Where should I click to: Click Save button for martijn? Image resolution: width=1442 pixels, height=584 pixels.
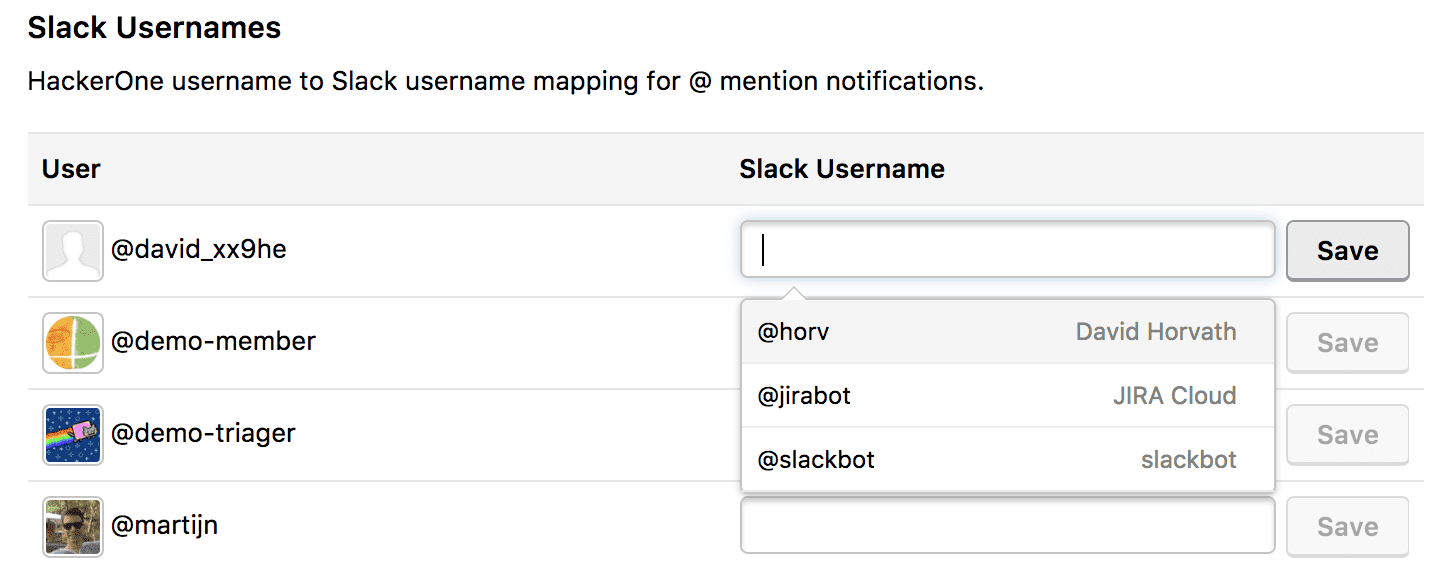pos(1347,526)
